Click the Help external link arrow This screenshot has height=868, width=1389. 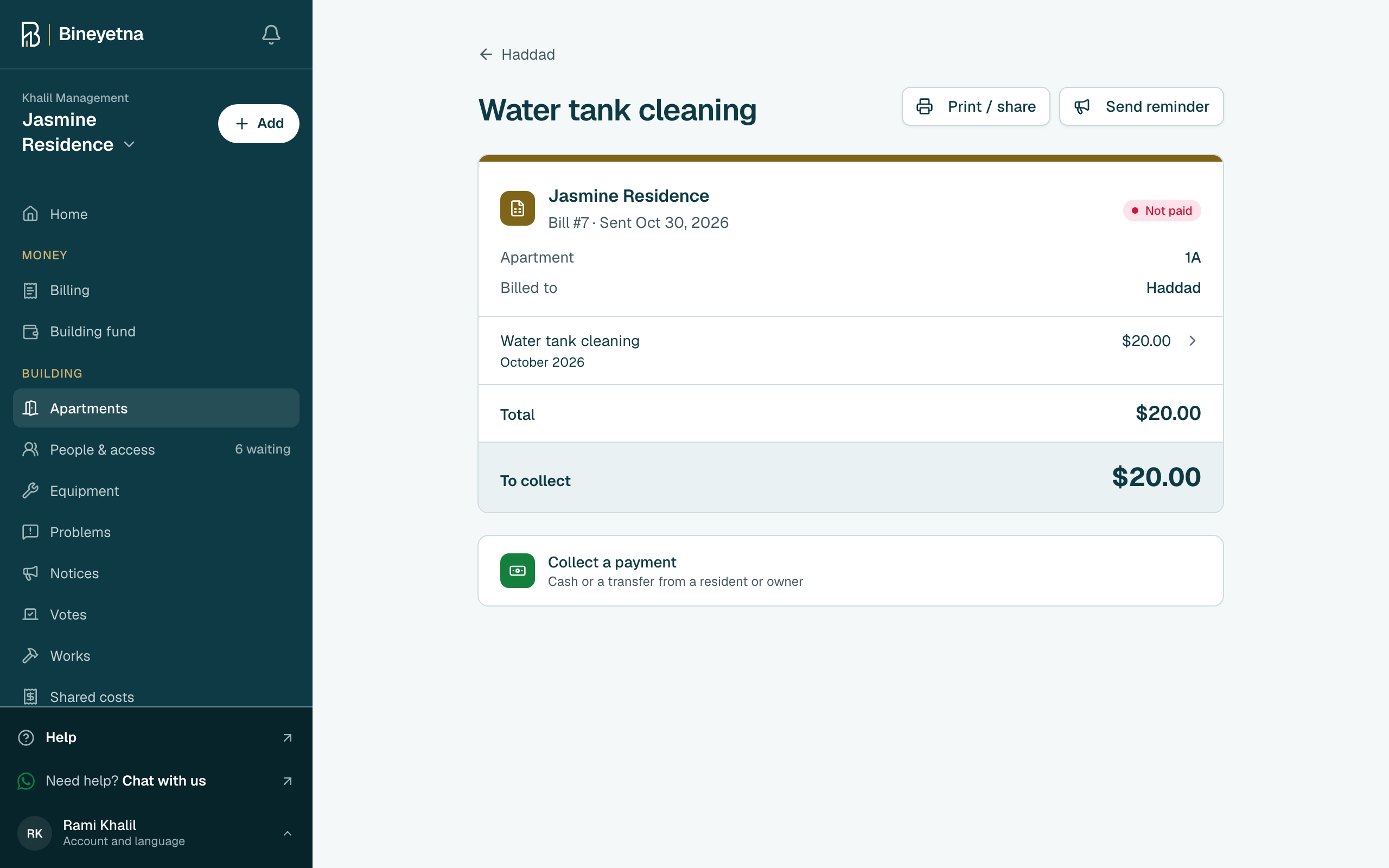[288, 738]
